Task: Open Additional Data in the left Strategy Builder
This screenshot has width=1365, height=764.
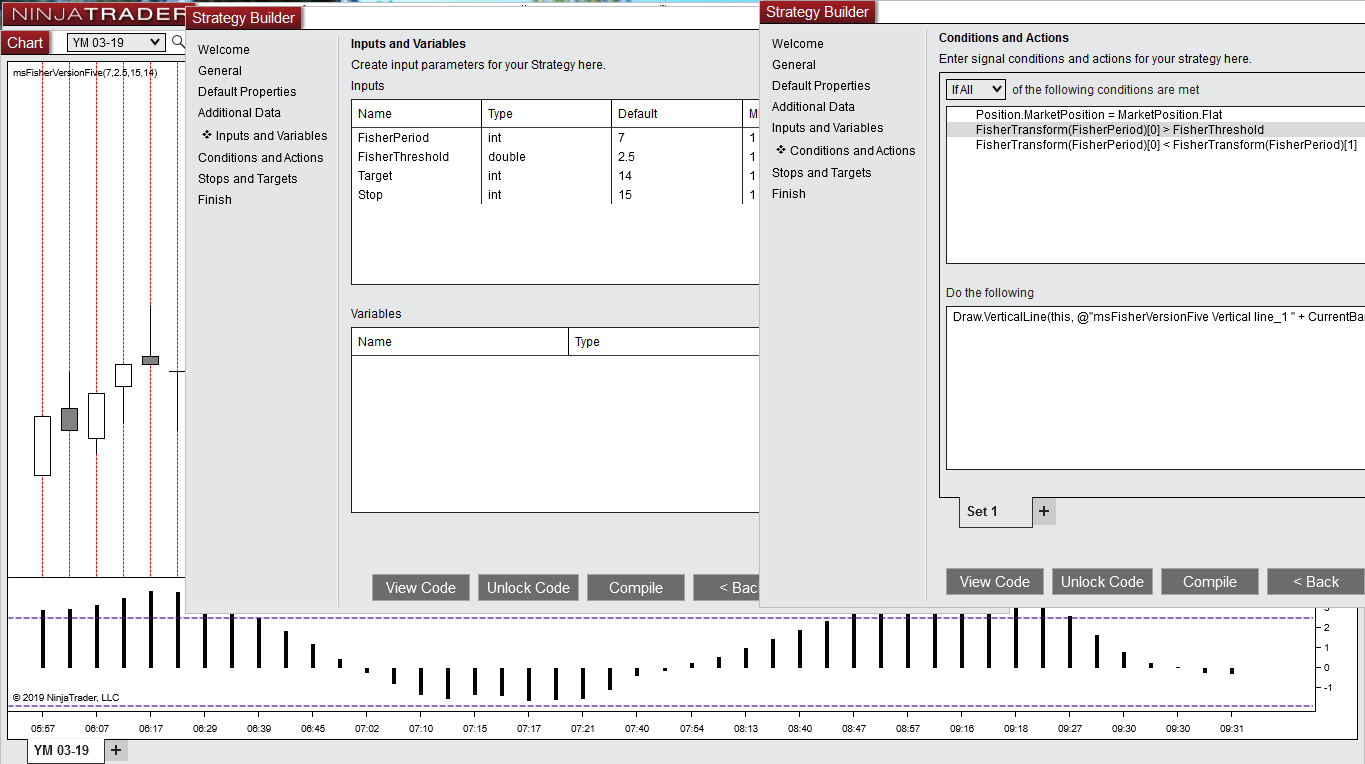Action: click(x=239, y=113)
